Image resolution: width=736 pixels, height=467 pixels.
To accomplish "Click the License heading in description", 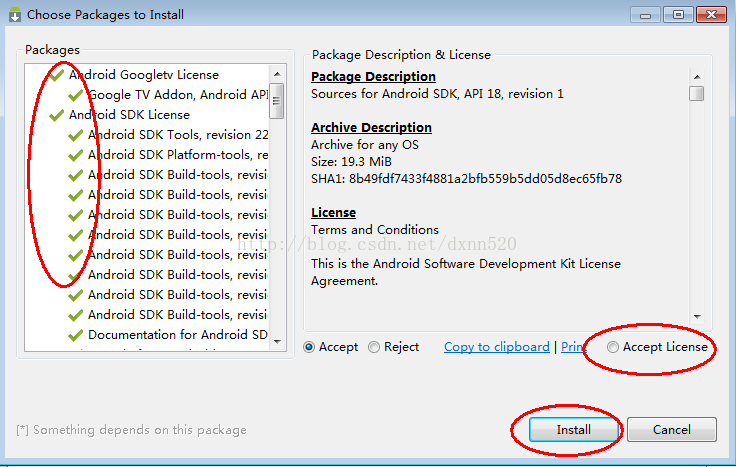I will 333,213.
